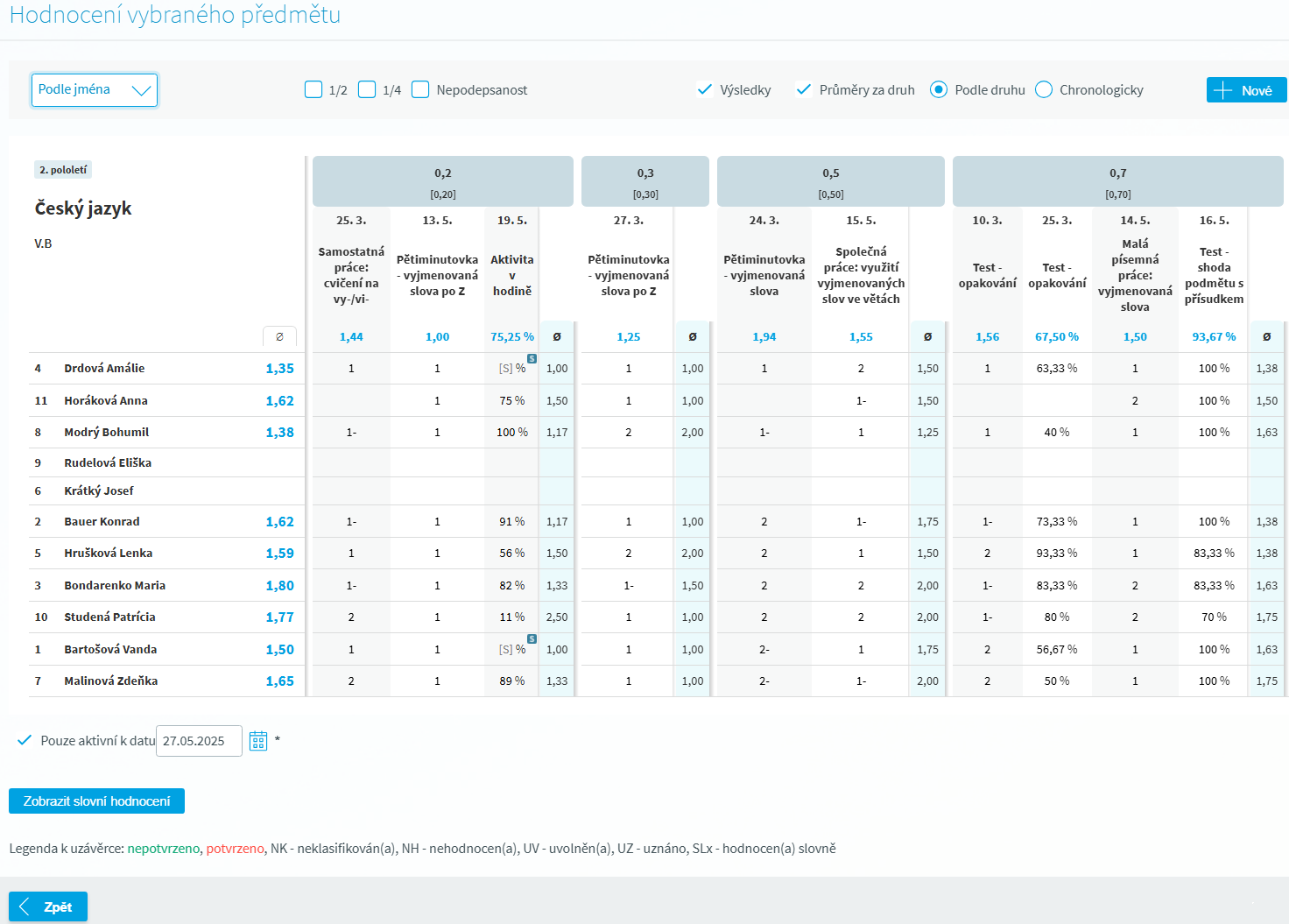Click column average 67,50 %
Image resolution: width=1289 pixels, height=924 pixels.
point(1057,336)
